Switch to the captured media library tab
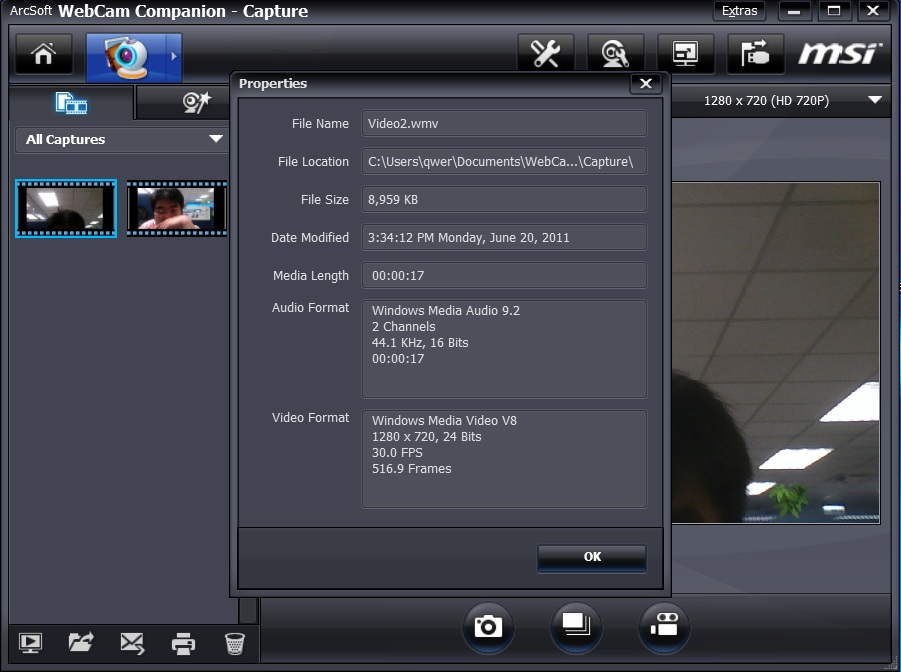This screenshot has width=901, height=672. tap(71, 103)
